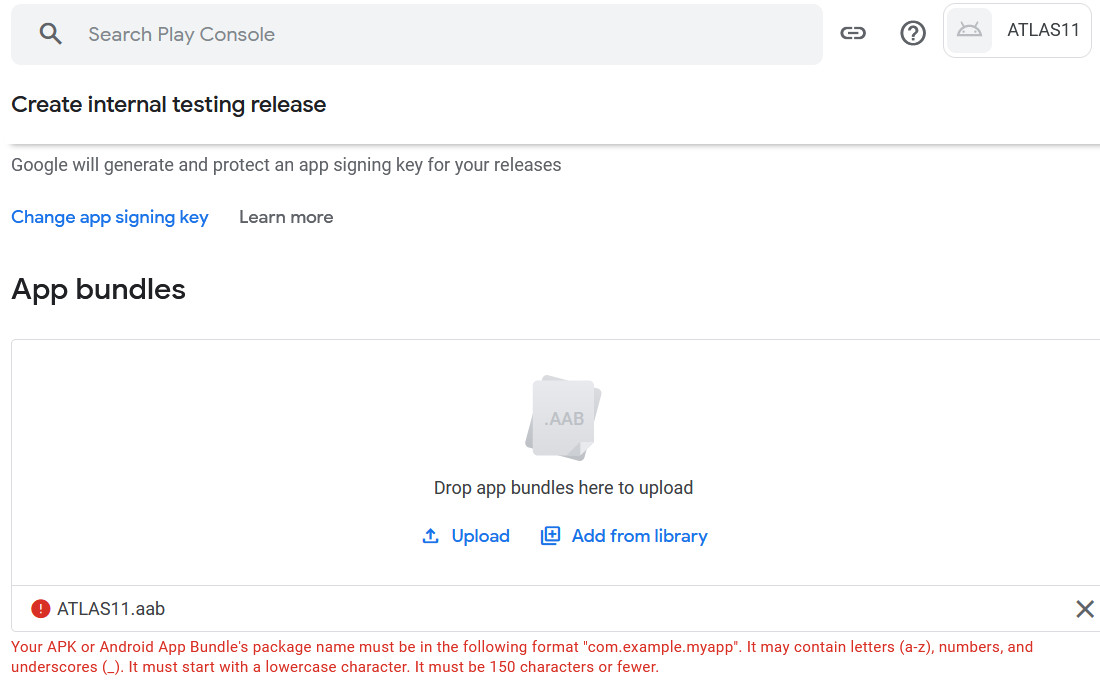This screenshot has width=1100, height=682.
Task: Click the upload arrow icon
Action: pyautogui.click(x=431, y=536)
